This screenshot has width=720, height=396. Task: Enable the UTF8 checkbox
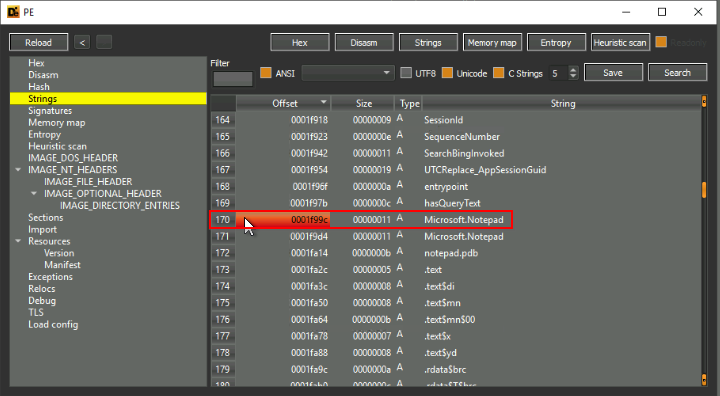406,73
